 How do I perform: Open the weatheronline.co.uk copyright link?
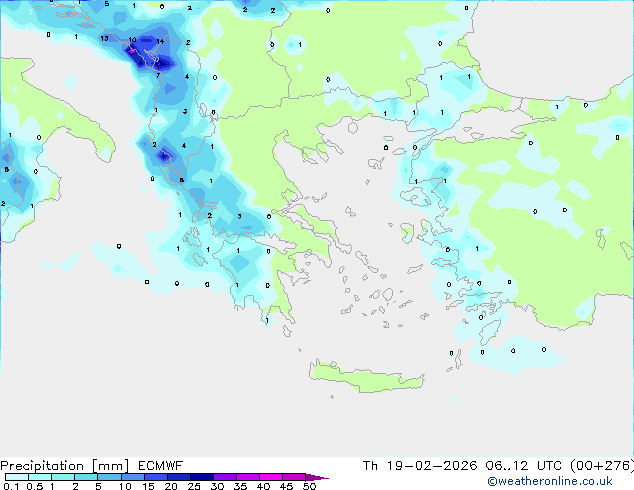(x=550, y=481)
